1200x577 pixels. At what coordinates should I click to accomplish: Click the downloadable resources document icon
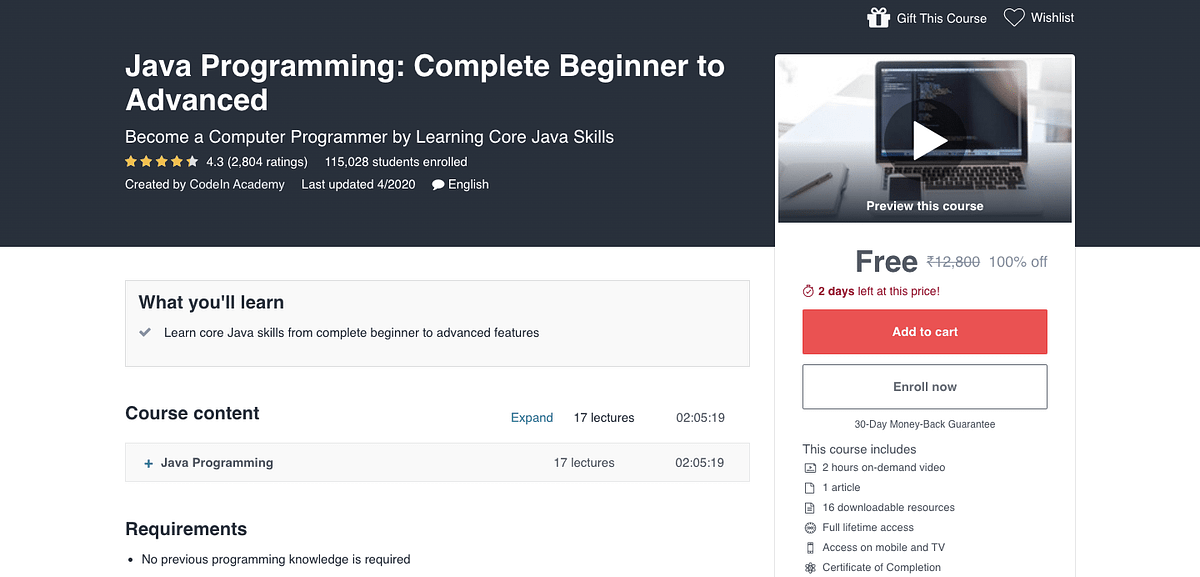pyautogui.click(x=809, y=507)
